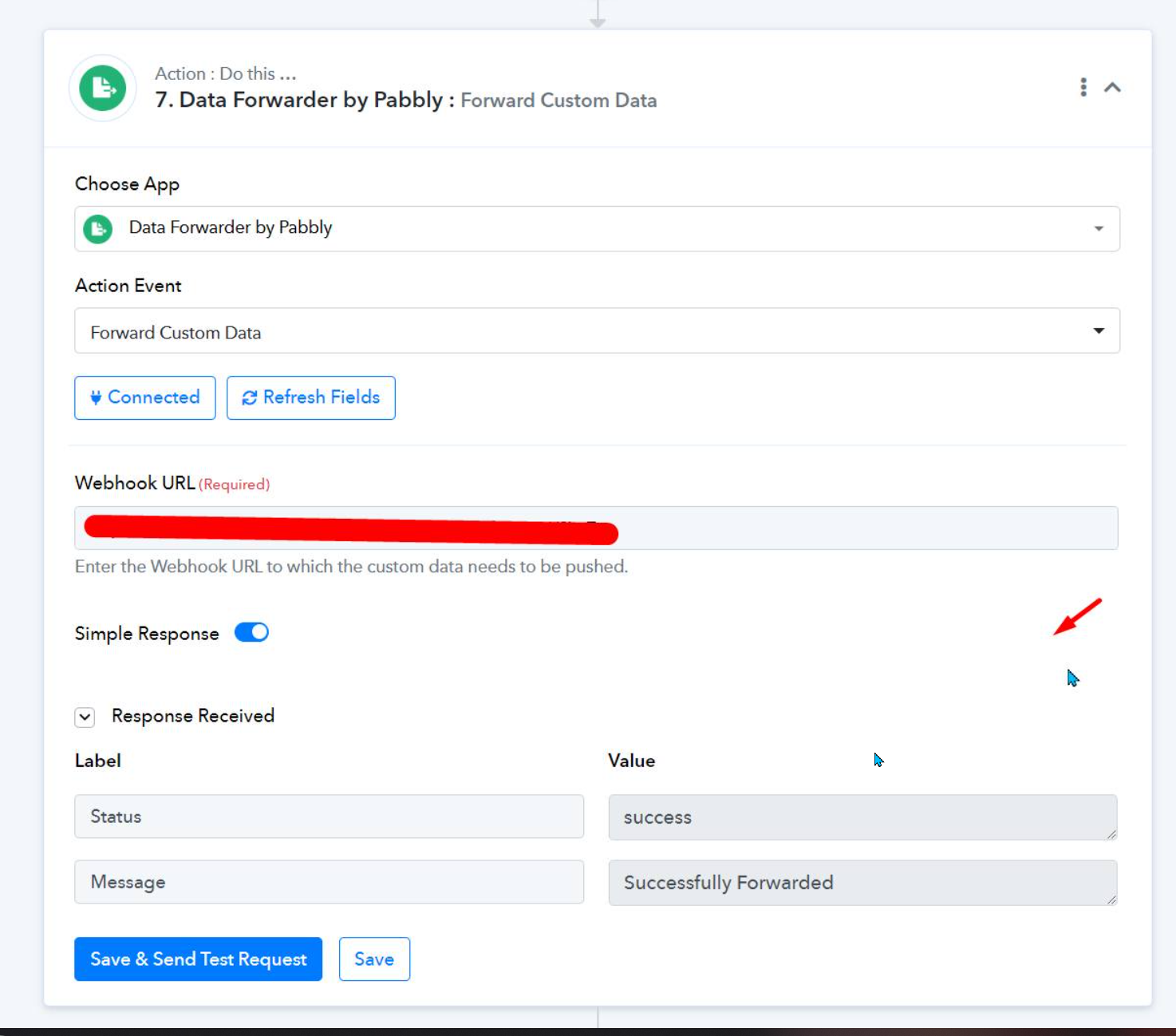Click the Successfully Forwarded value field
1176x1036 pixels.
click(x=862, y=883)
